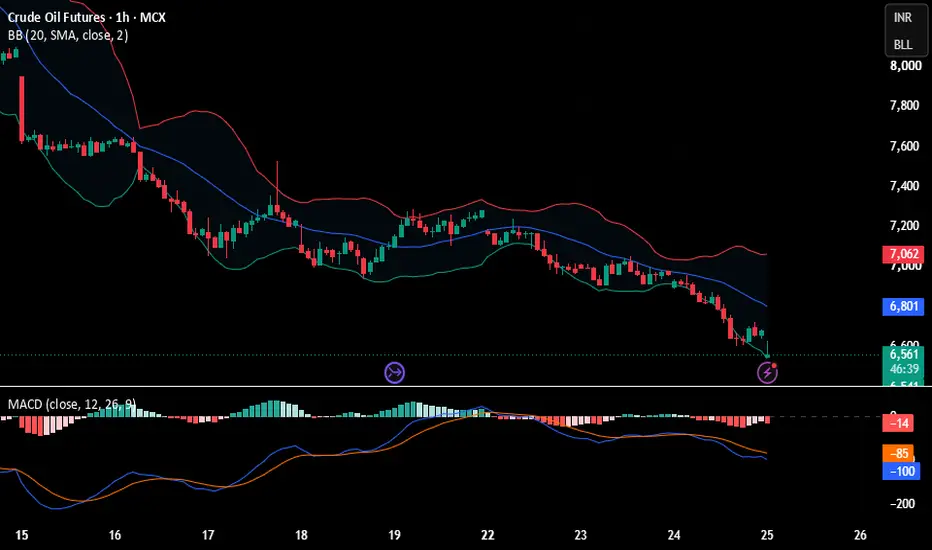
Task: Select the BB (20, SMA, close, 2) indicator label
Action: coord(68,36)
